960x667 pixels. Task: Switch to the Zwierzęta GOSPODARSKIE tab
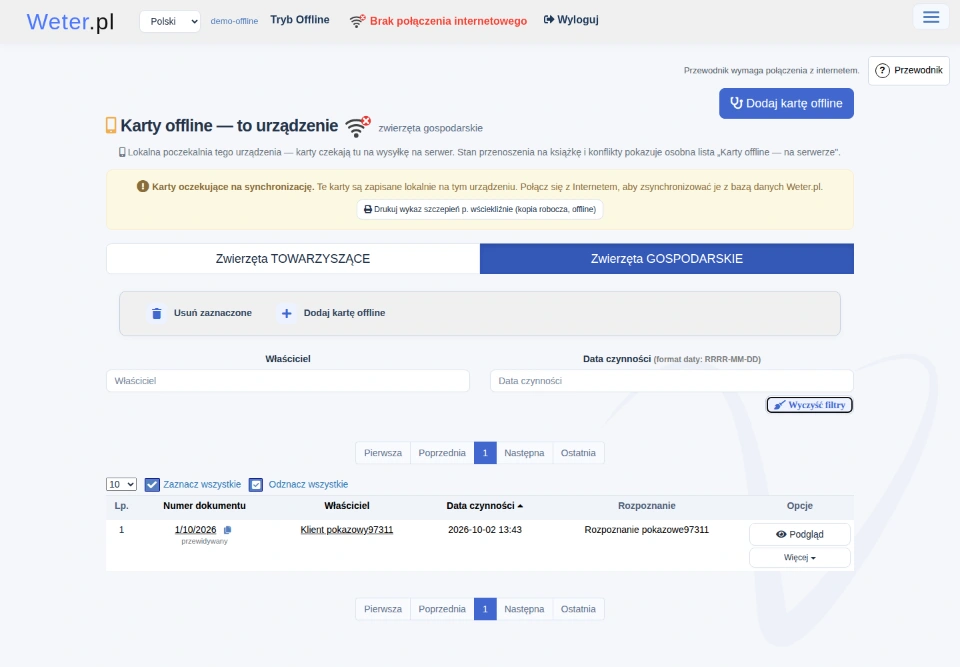coord(667,258)
